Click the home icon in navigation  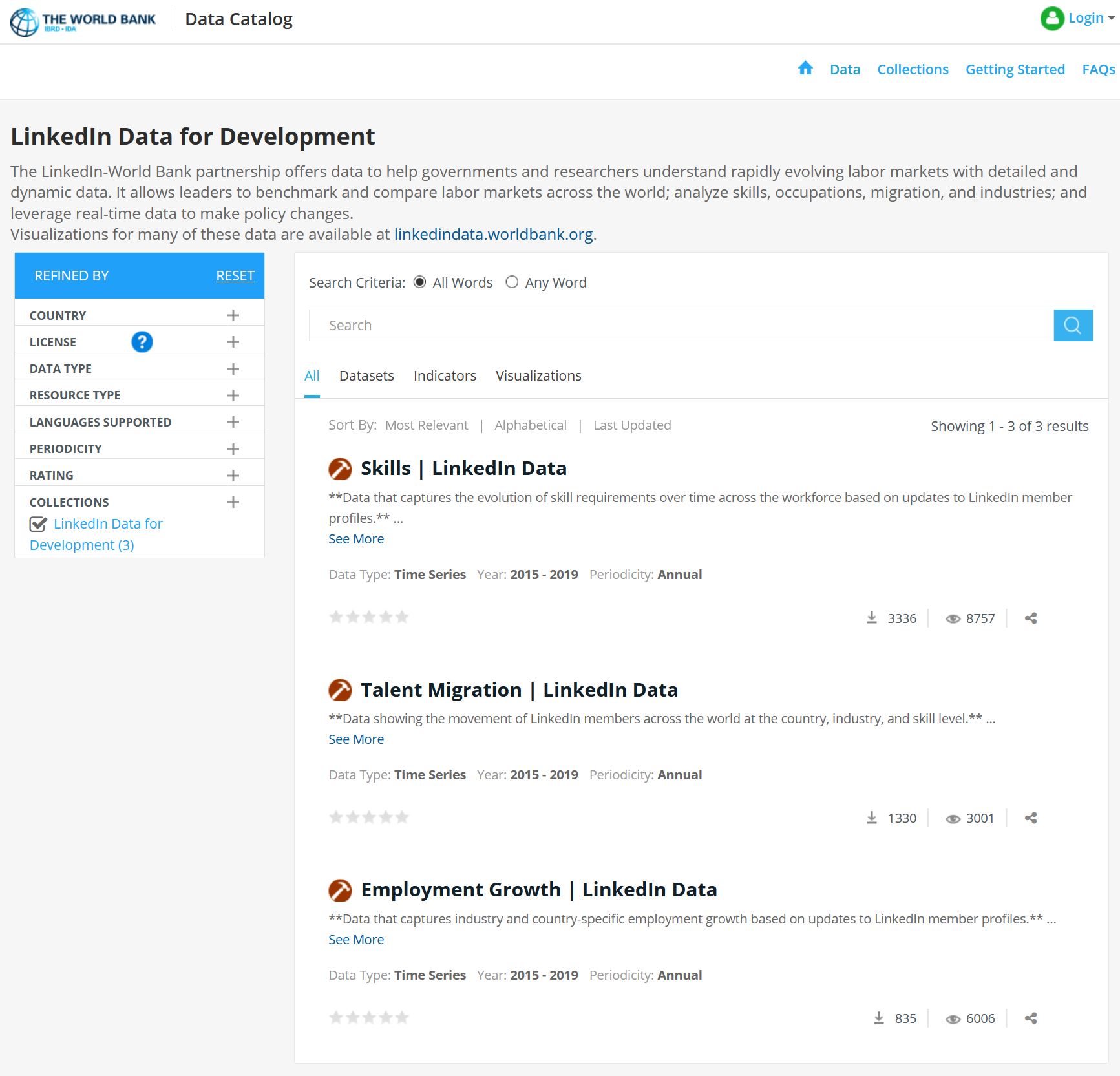click(x=805, y=69)
